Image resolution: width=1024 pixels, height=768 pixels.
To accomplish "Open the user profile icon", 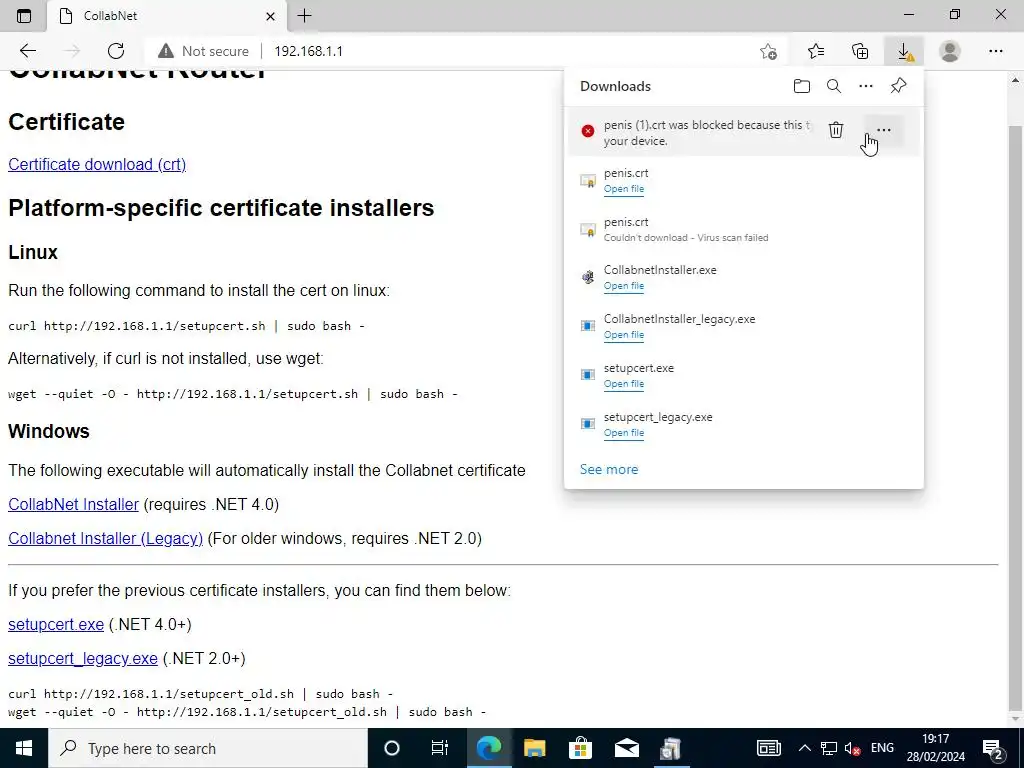I will point(950,51).
